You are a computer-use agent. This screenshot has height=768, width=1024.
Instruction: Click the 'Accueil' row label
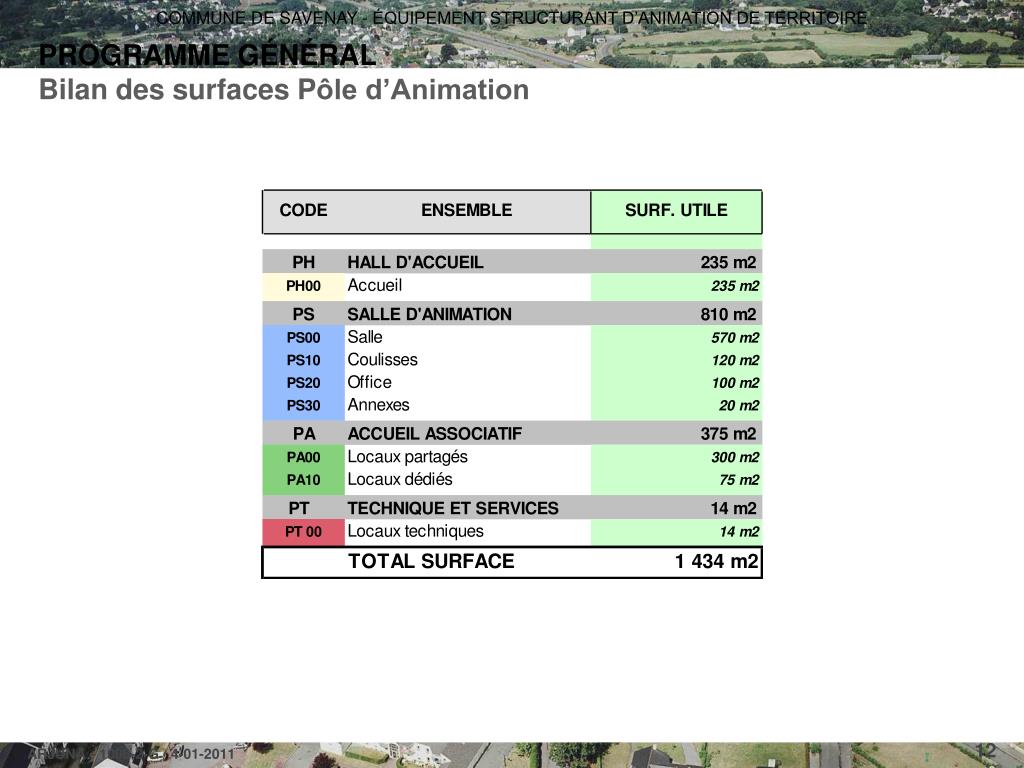tap(374, 285)
